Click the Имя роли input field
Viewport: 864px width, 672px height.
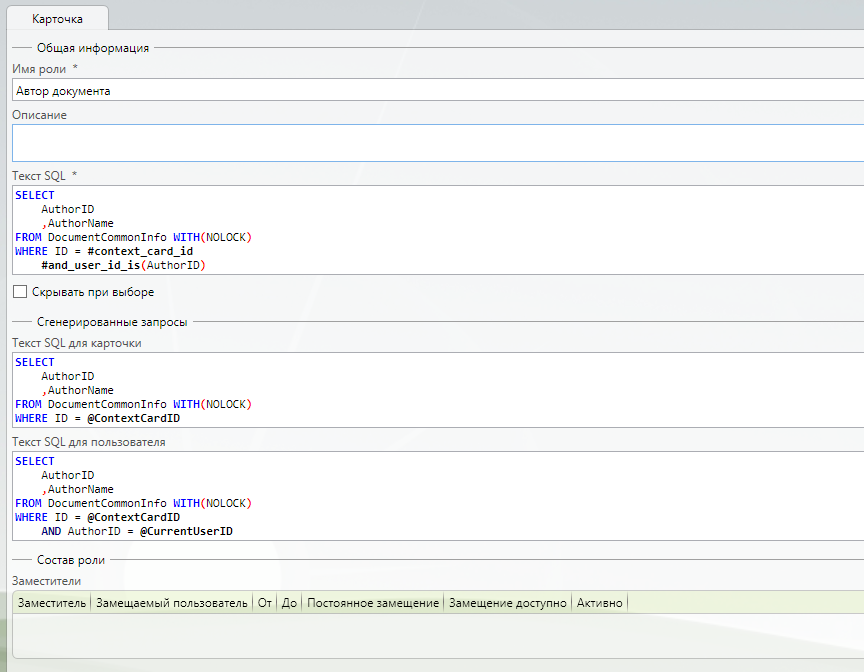(436, 90)
